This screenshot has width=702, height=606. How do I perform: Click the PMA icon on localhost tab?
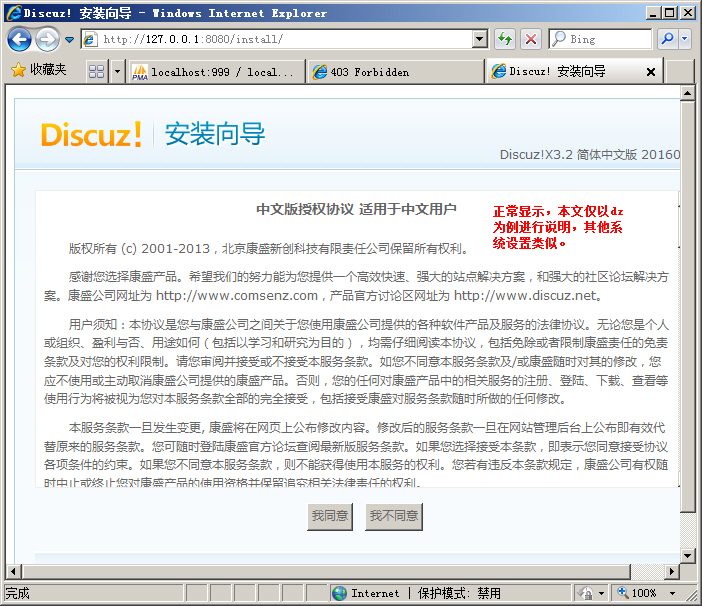tap(140, 72)
